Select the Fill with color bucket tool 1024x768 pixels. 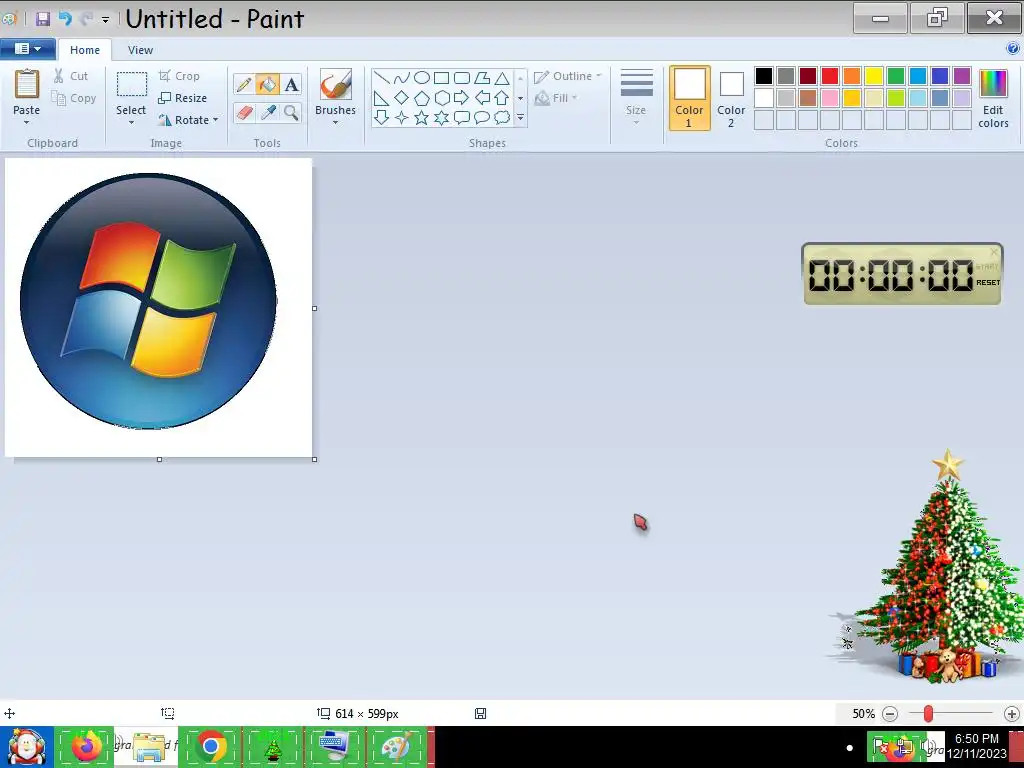(x=267, y=84)
